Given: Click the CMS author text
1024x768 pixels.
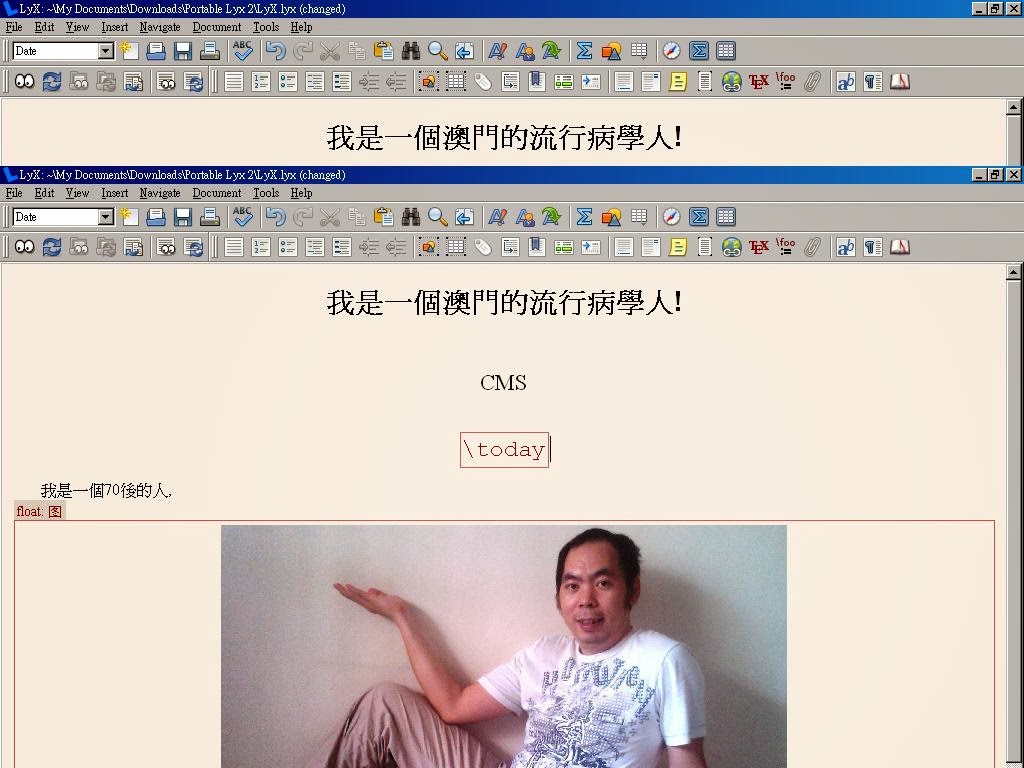Looking at the screenshot, I should pos(503,383).
